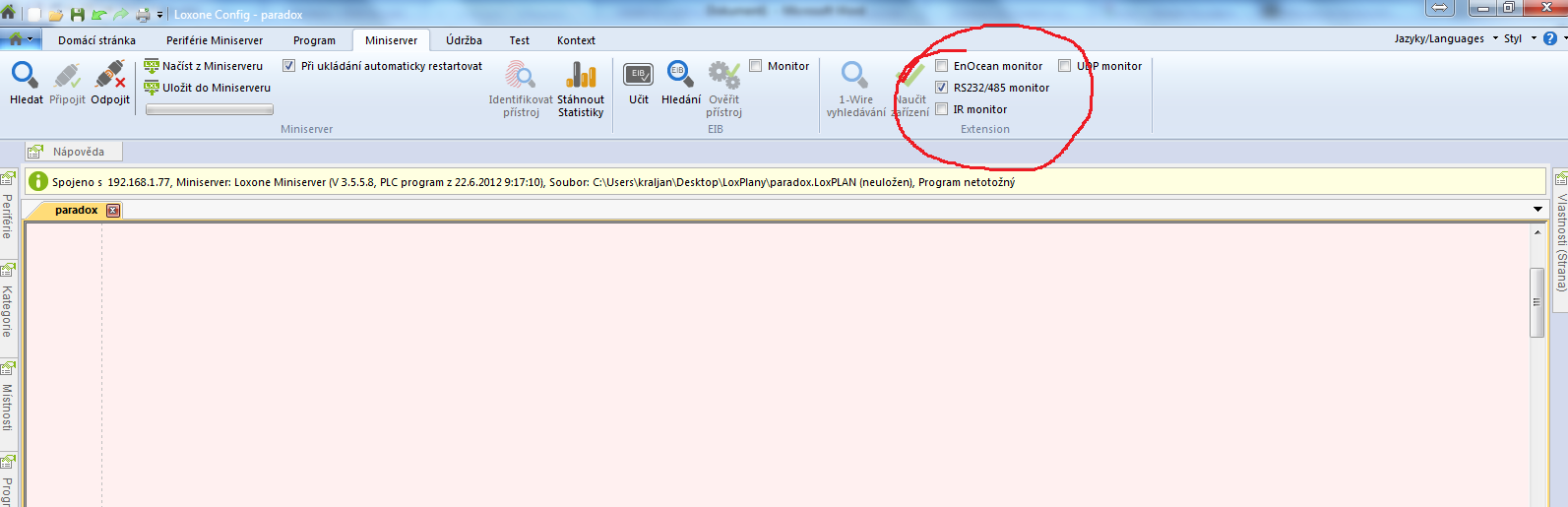Click the EIB Hledání search icon
Screen dimensions: 1568x507
(680, 76)
